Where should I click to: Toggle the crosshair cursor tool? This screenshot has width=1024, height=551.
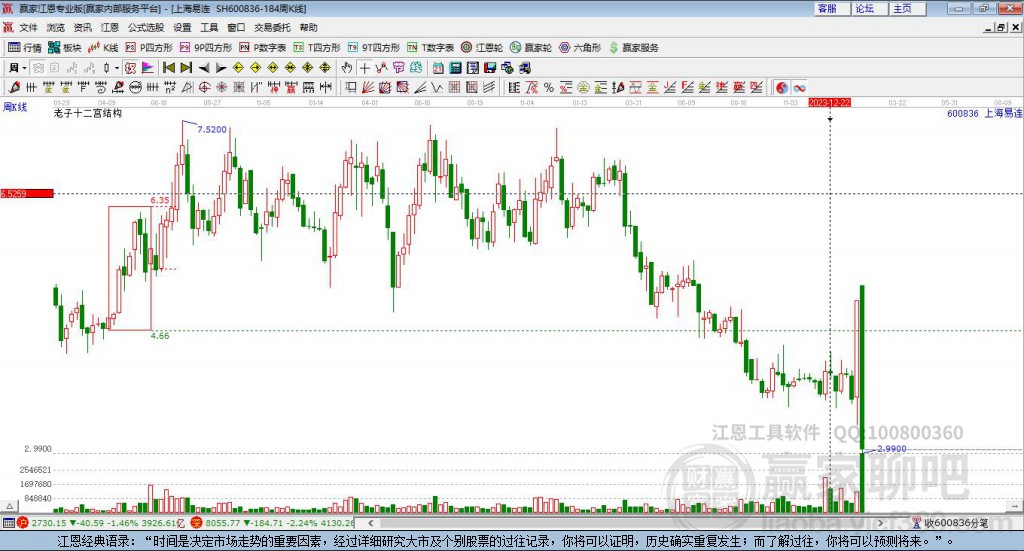coord(364,68)
